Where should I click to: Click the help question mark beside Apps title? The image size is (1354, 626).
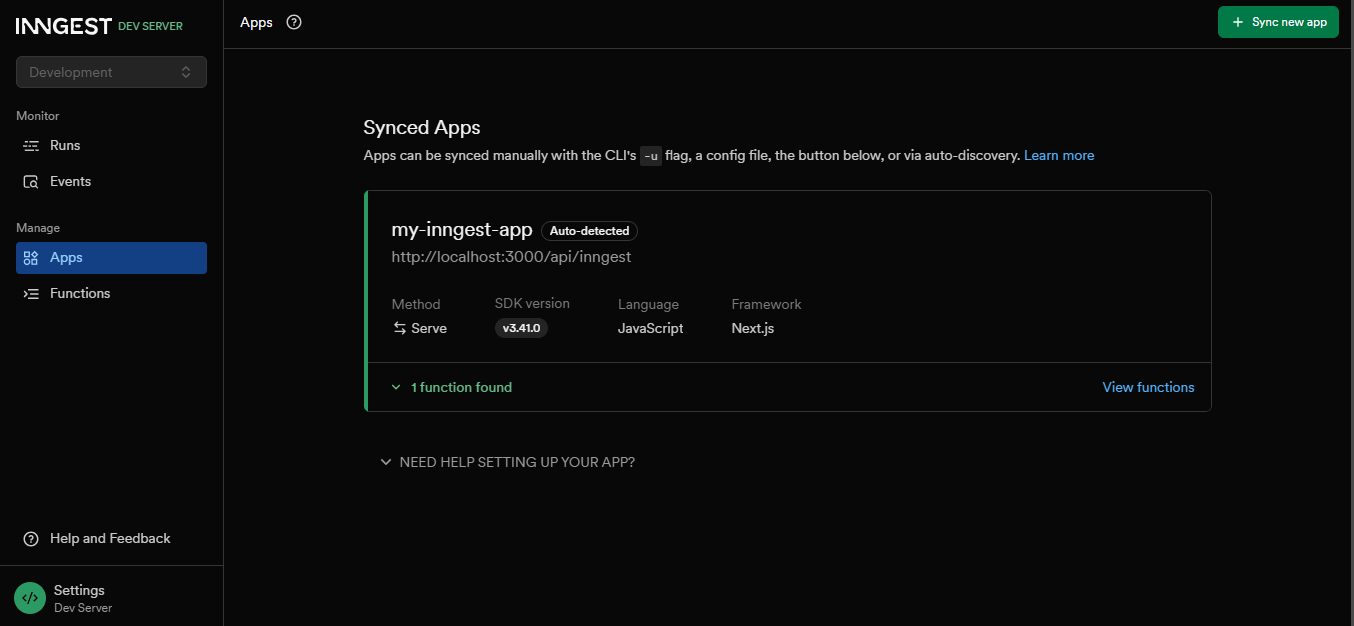(294, 22)
